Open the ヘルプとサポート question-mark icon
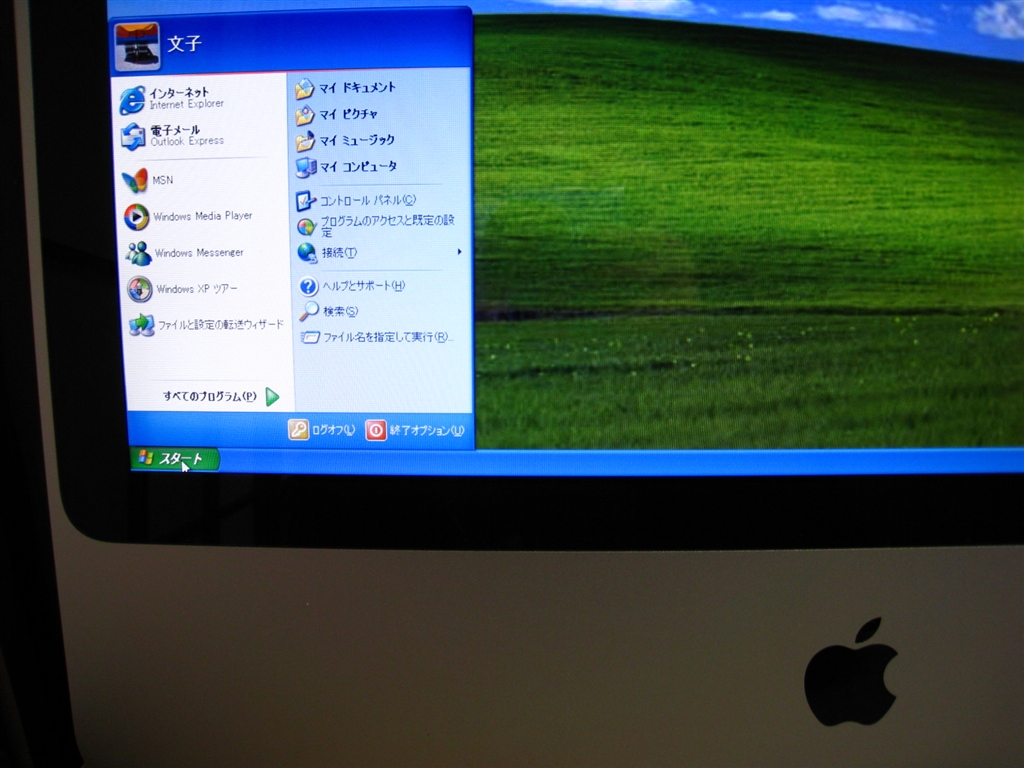 point(308,286)
